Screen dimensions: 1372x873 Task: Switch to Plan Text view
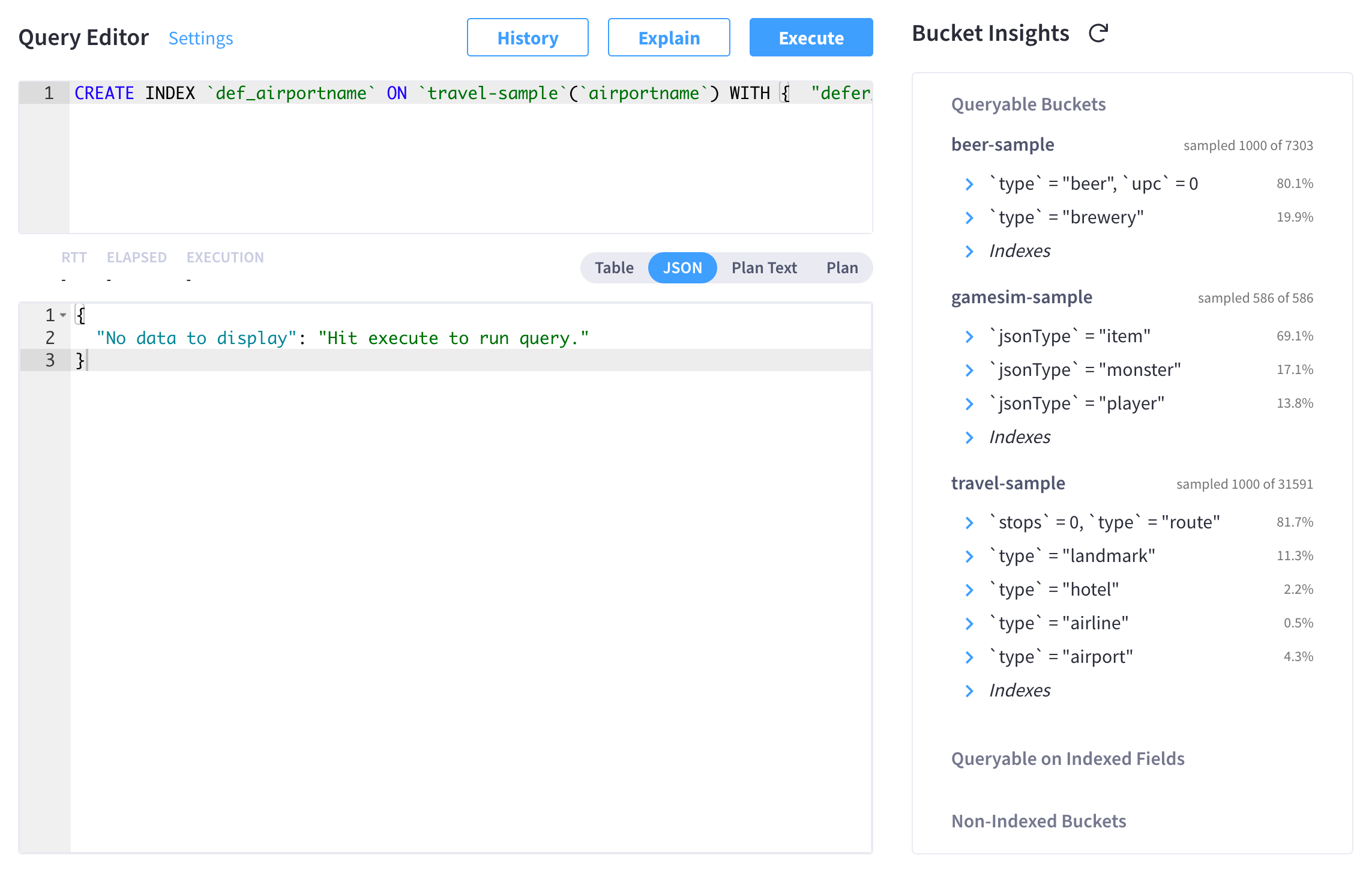[763, 268]
